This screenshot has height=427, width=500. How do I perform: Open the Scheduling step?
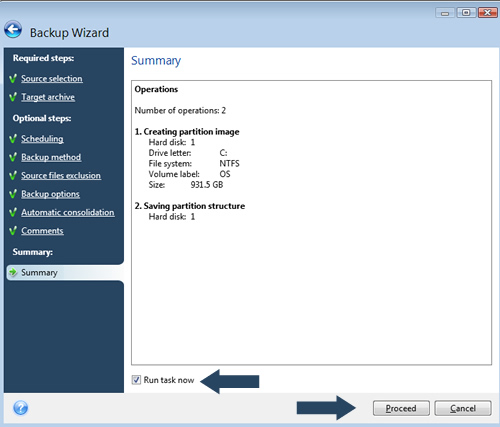42,139
